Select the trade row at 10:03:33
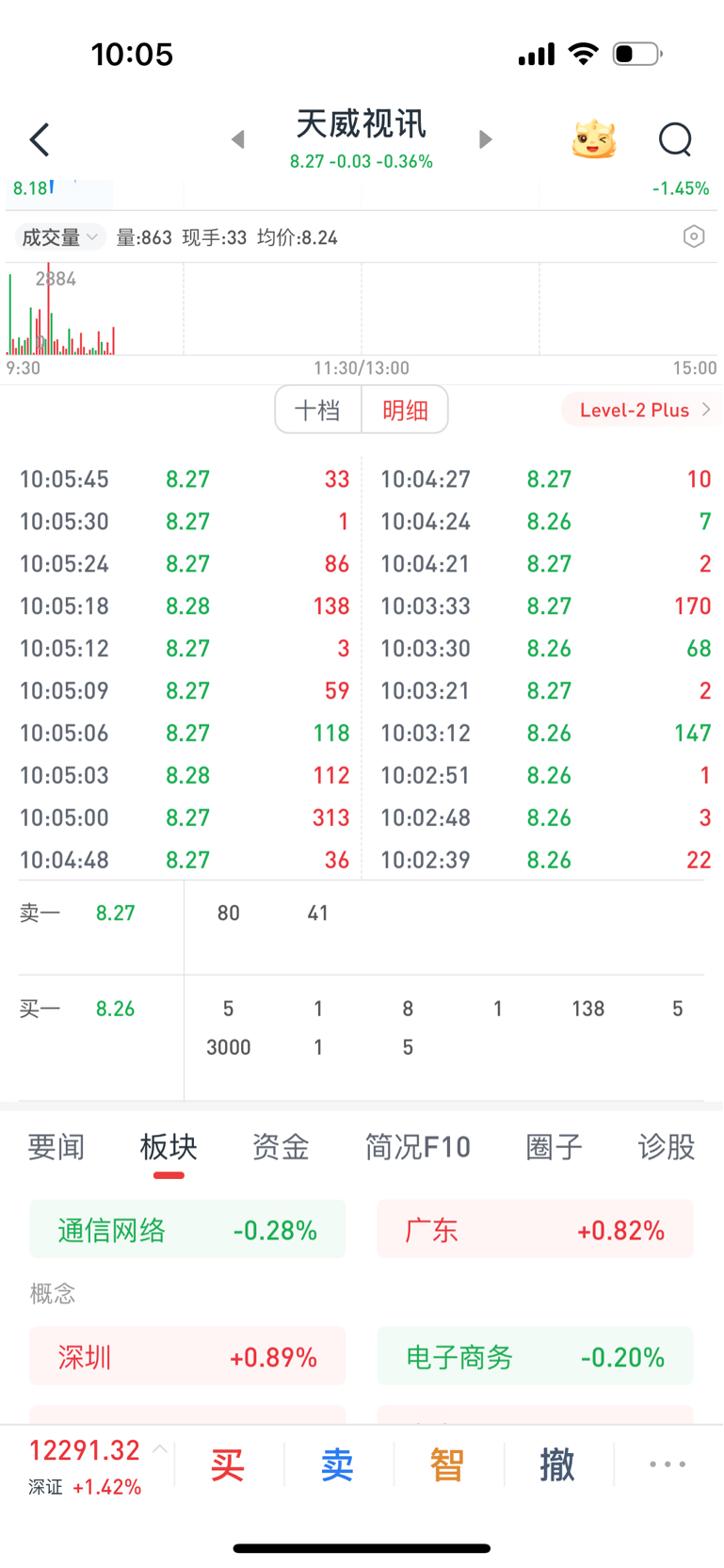Image resolution: width=724 pixels, height=1568 pixels. (545, 606)
